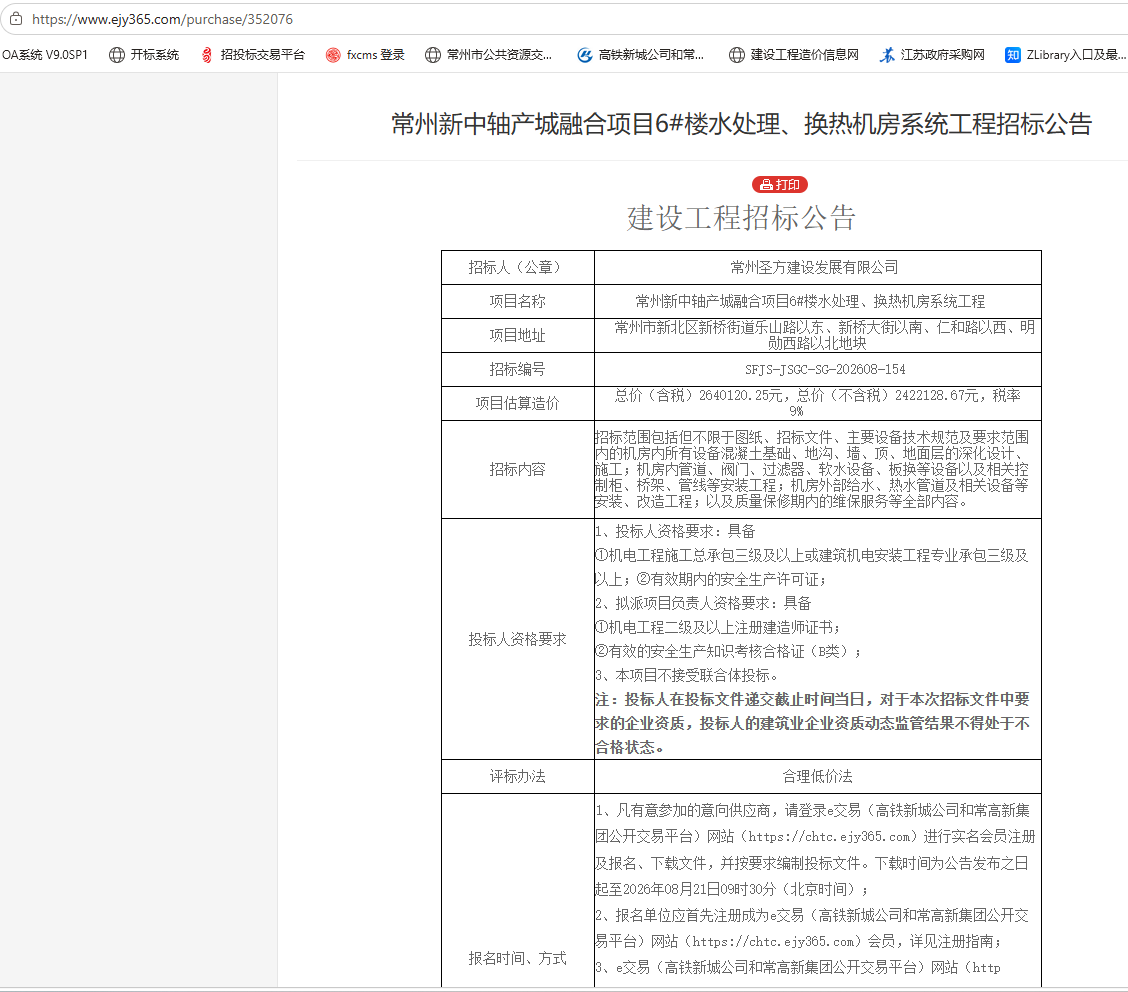Open the OA系统 V9.0SP1 bookmark
The height and width of the screenshot is (992, 1128).
pyautogui.click(x=45, y=55)
